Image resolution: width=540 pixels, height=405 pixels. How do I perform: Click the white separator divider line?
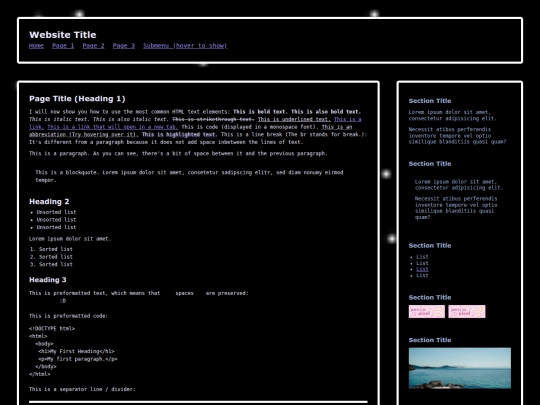pos(198,402)
